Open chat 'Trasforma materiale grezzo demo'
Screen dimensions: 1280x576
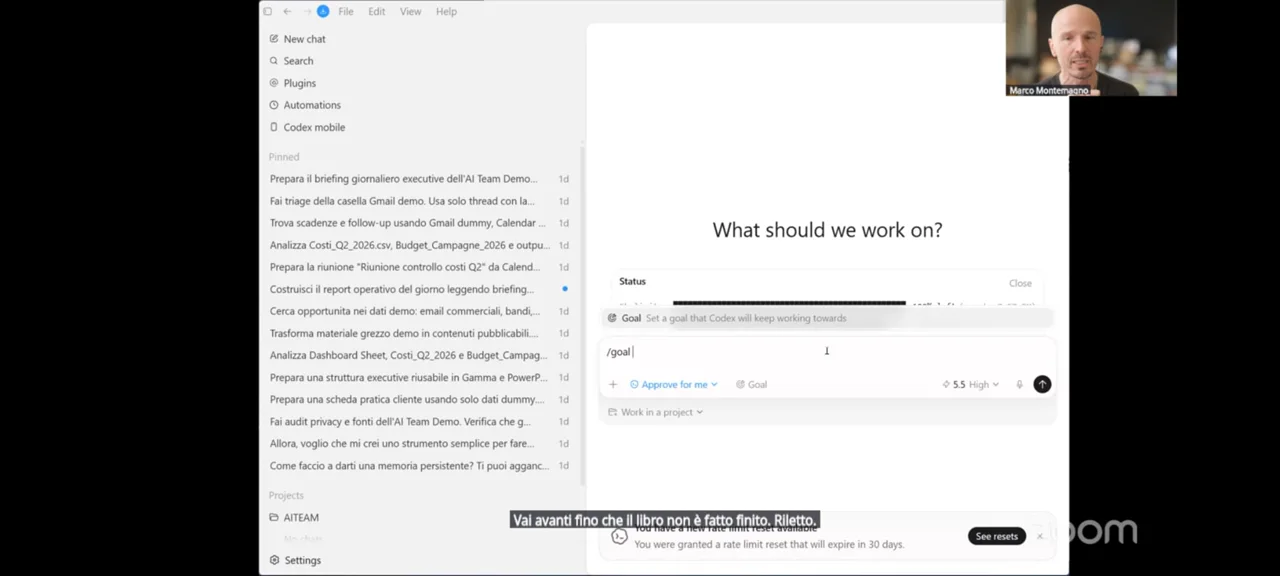point(419,333)
